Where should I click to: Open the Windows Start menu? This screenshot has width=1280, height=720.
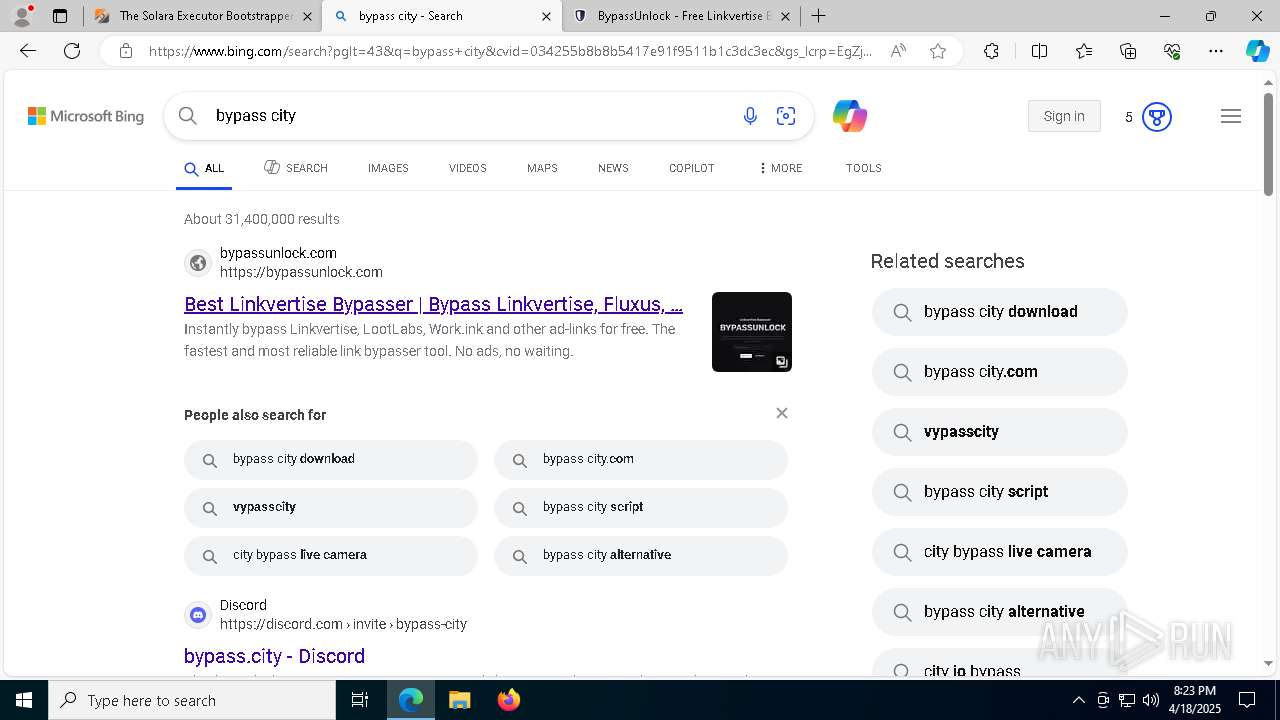click(24, 700)
